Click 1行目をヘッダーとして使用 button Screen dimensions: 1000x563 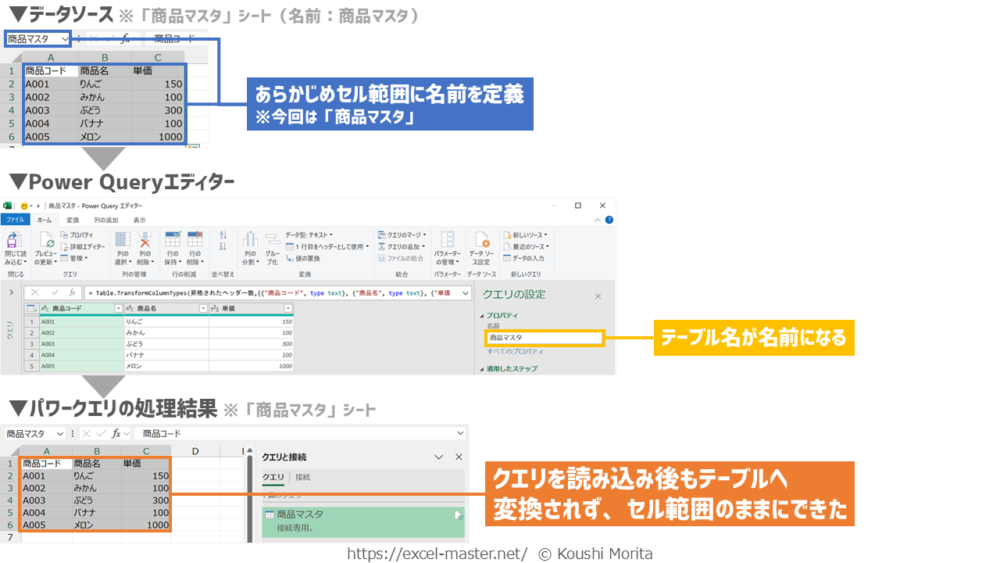coord(326,246)
